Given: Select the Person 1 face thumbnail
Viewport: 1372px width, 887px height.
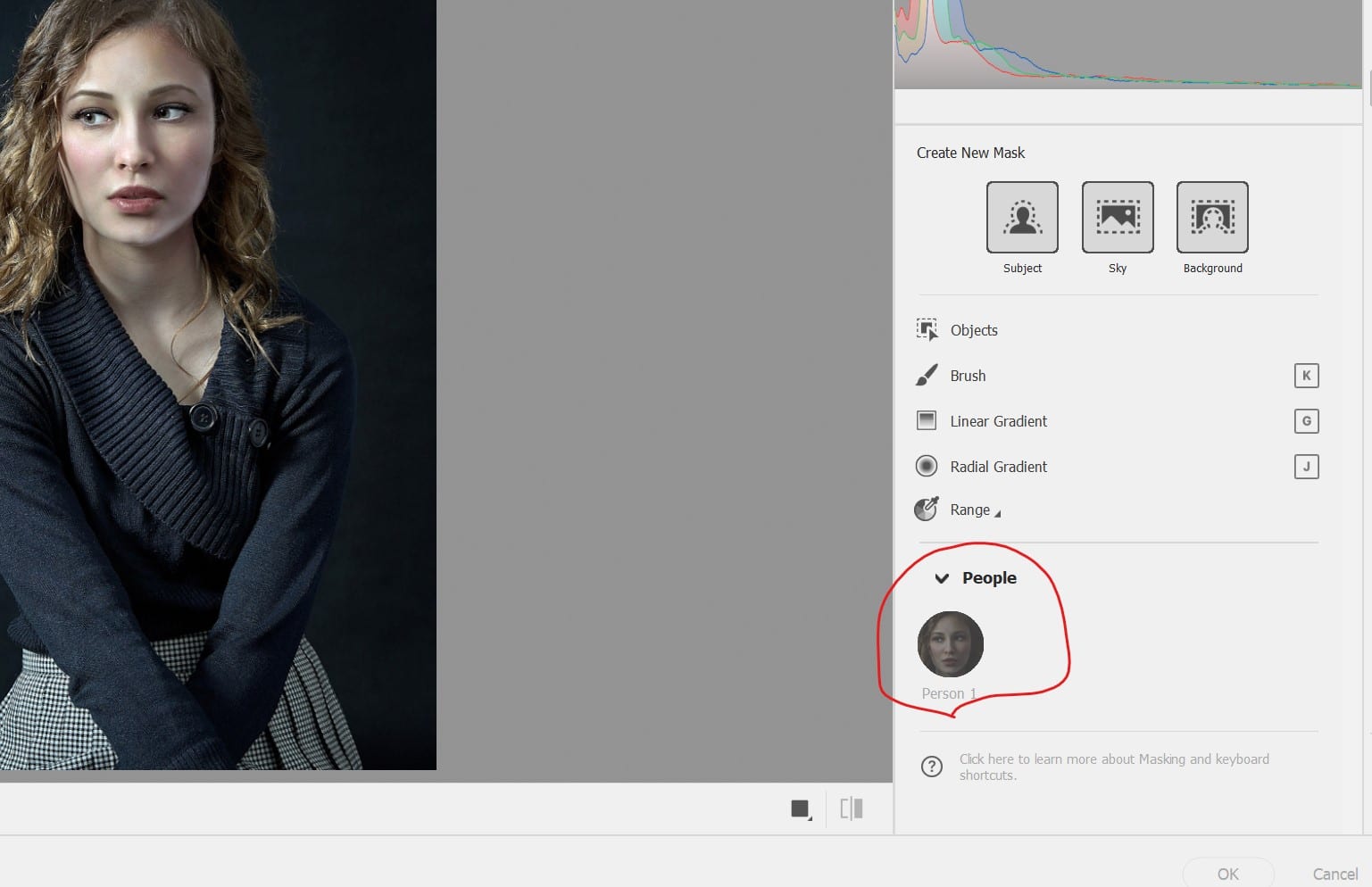Looking at the screenshot, I should (950, 644).
